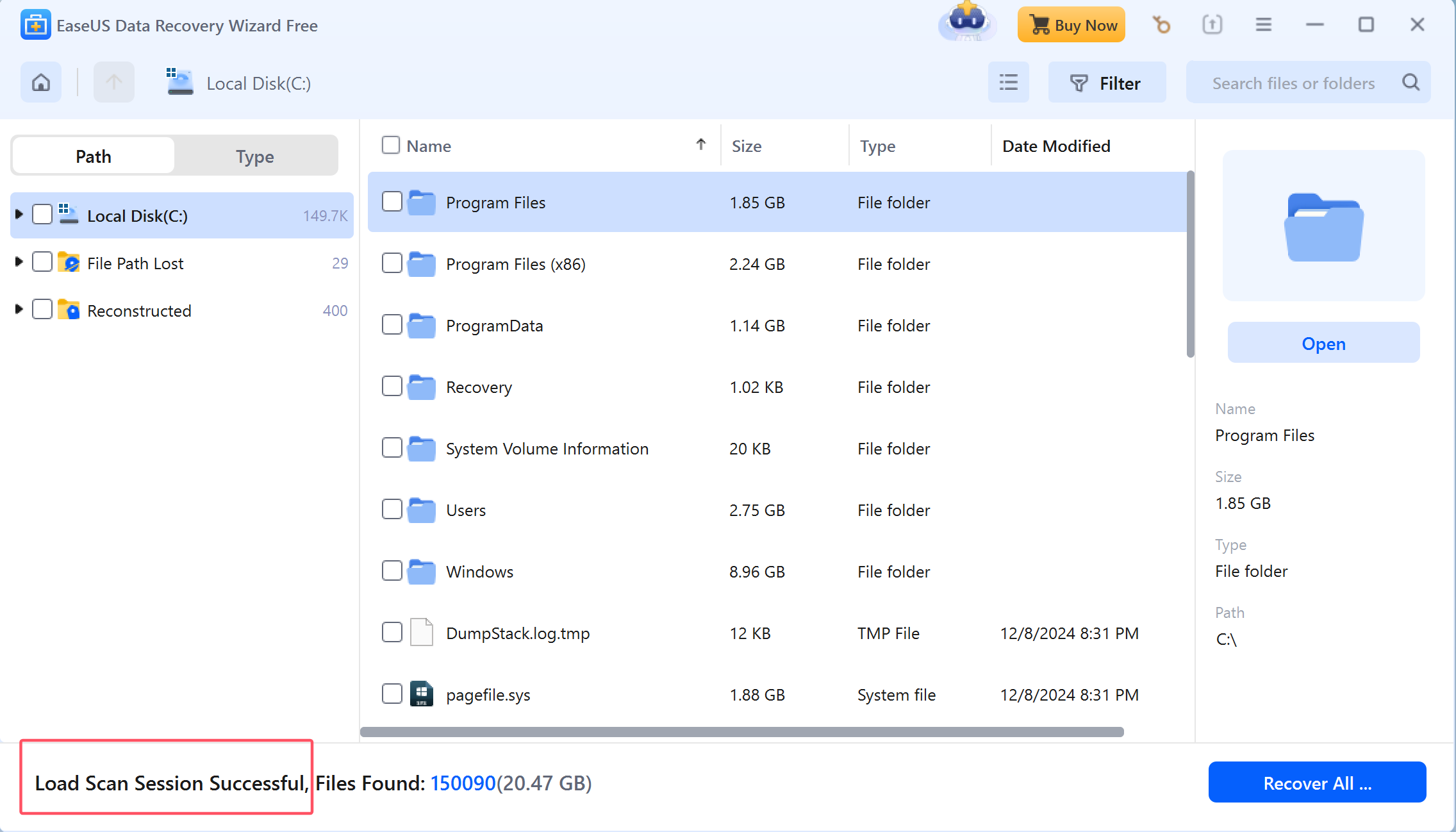Open the hamburger menu icon
This screenshot has width=1456, height=832.
1263,25
